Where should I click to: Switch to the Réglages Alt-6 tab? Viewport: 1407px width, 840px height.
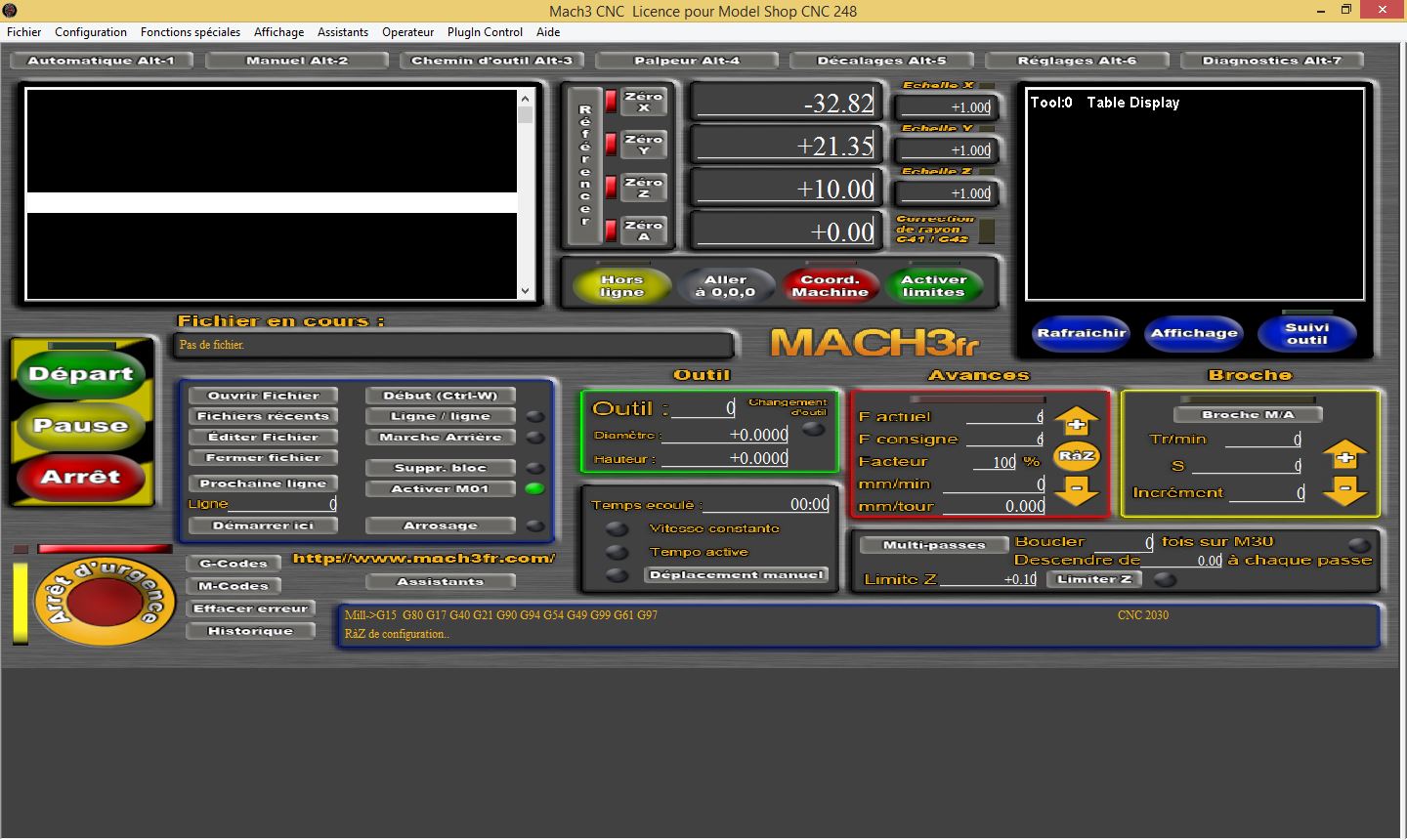coord(1078,61)
